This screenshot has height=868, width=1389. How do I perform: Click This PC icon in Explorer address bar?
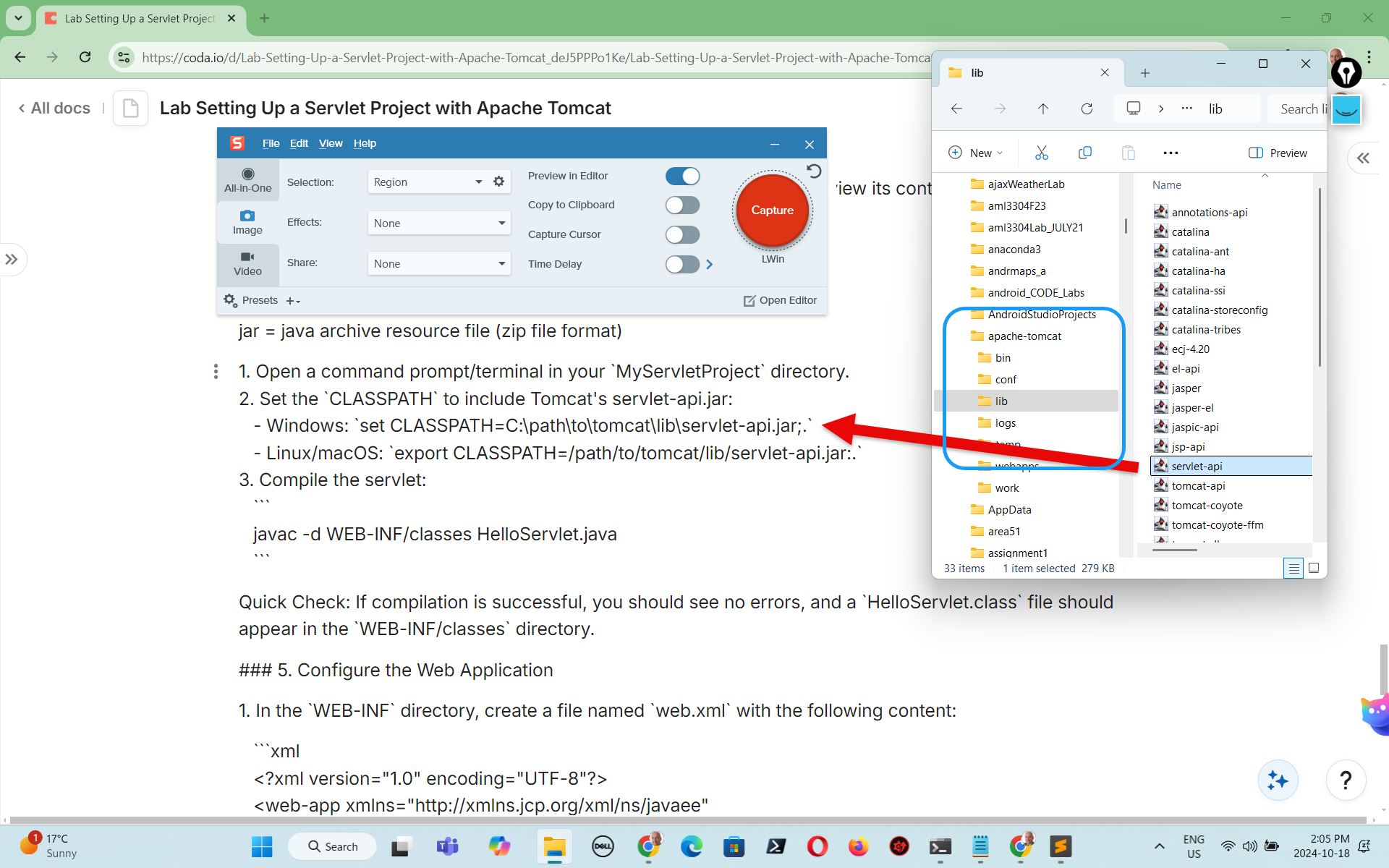[x=1134, y=109]
